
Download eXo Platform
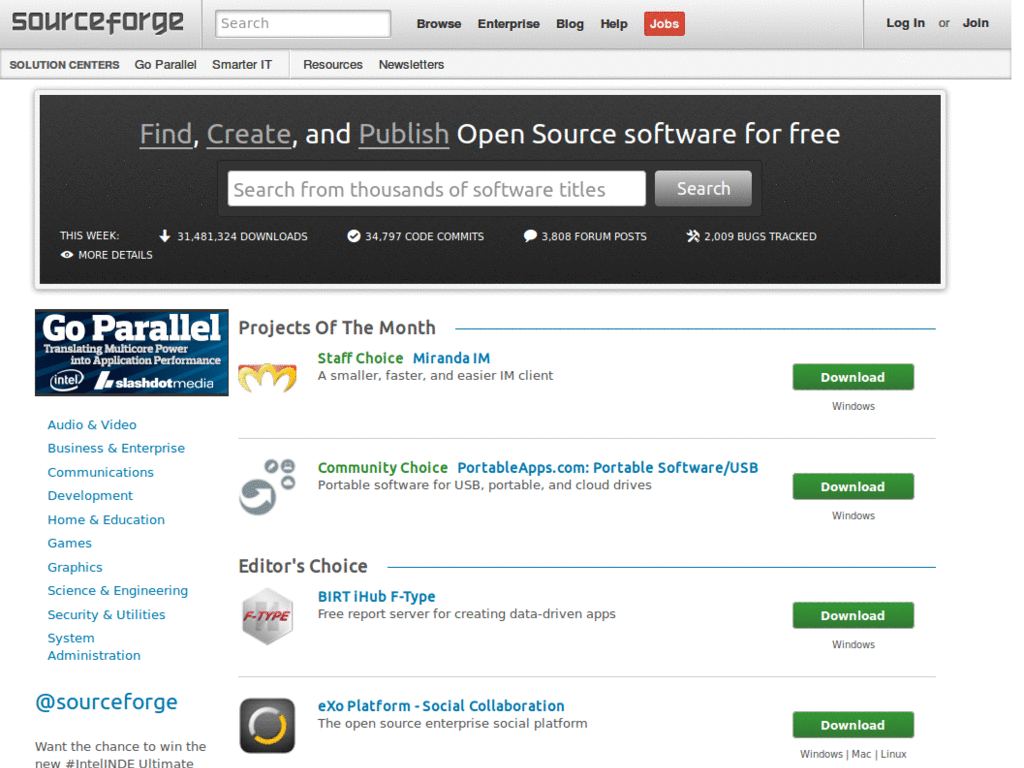[853, 726]
